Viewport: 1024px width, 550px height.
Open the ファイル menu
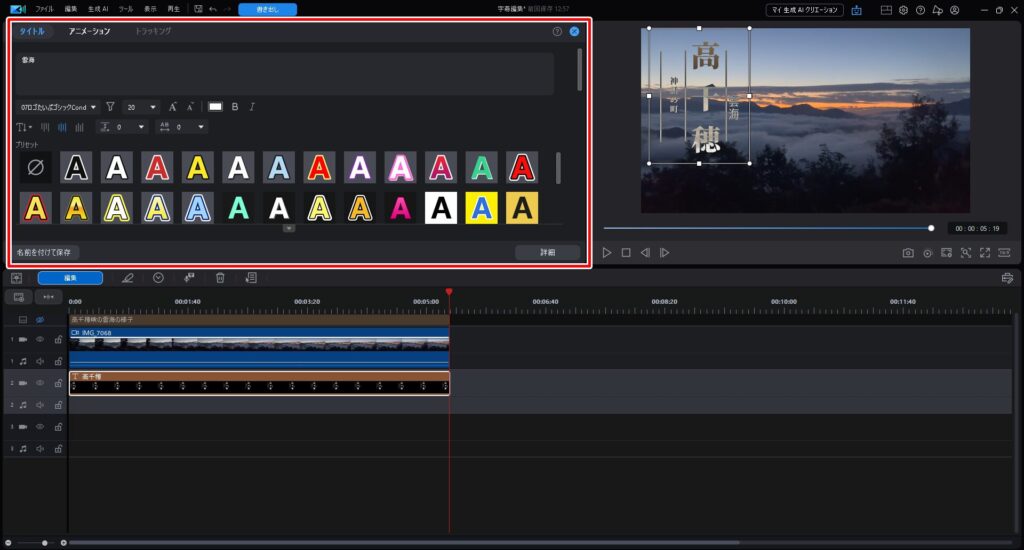45,9
